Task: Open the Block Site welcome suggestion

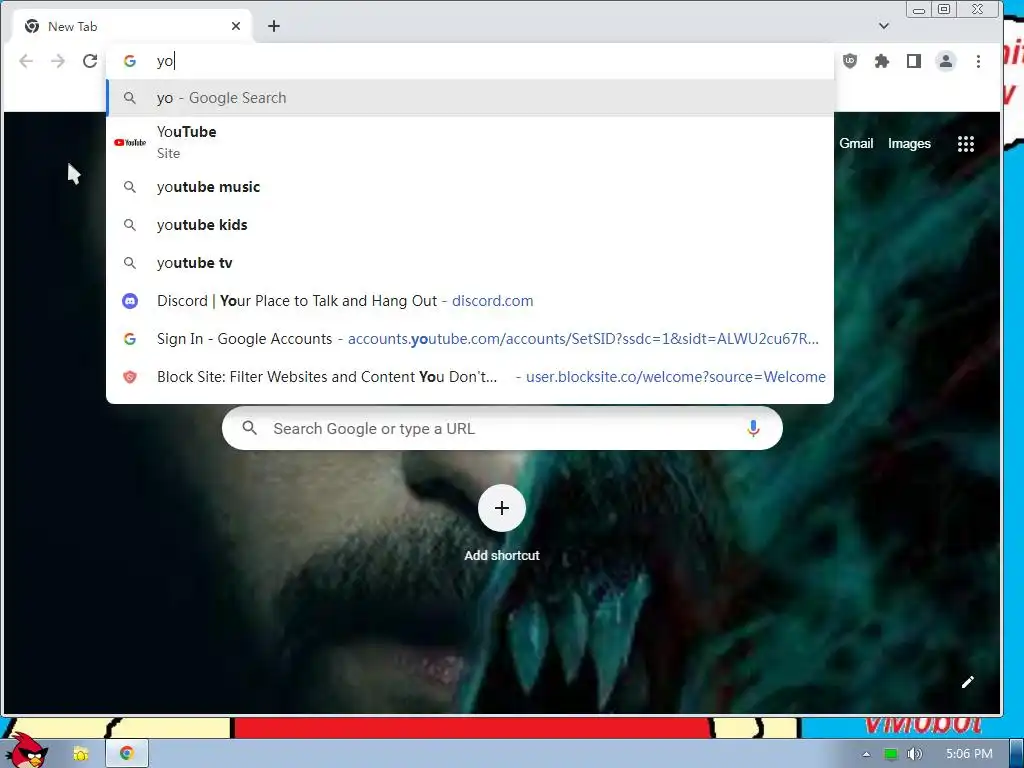Action: click(x=470, y=376)
